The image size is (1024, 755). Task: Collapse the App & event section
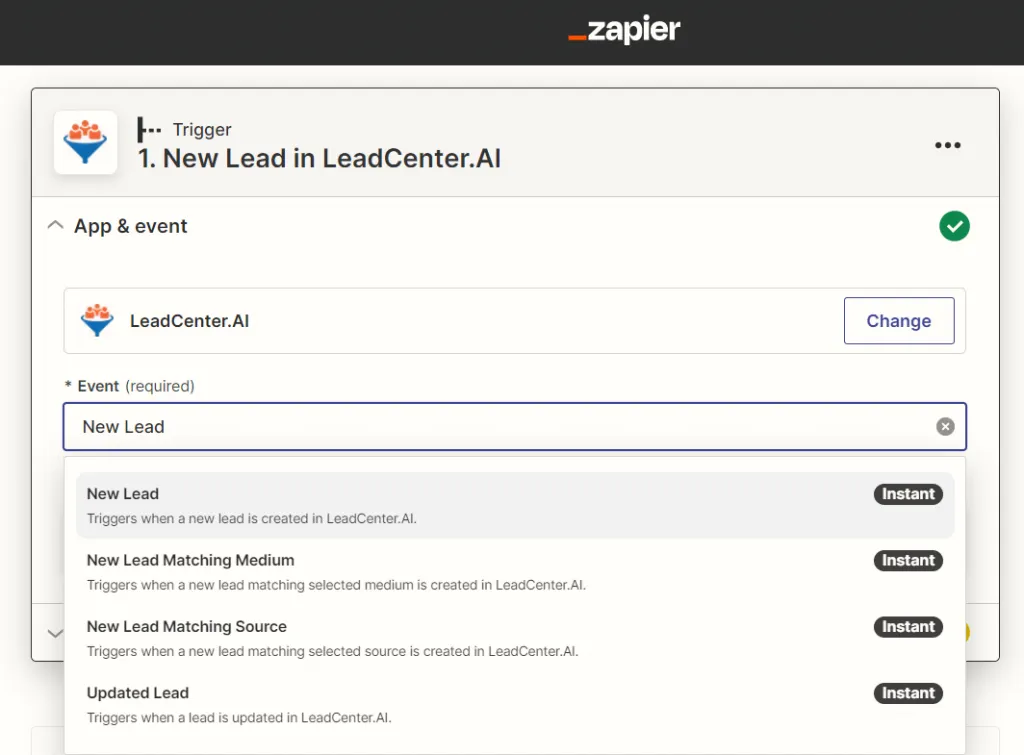56,226
